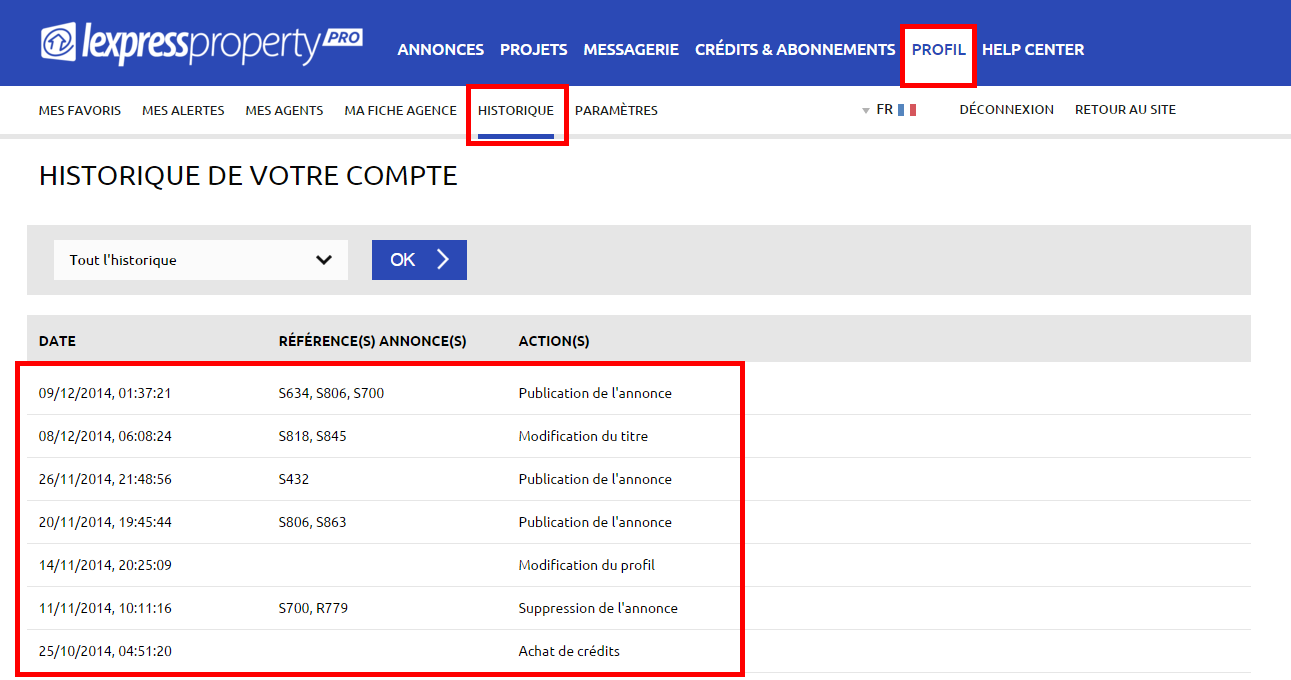Open the ANNONCES menu
Screen dimensions: 1291x680
(x=441, y=49)
